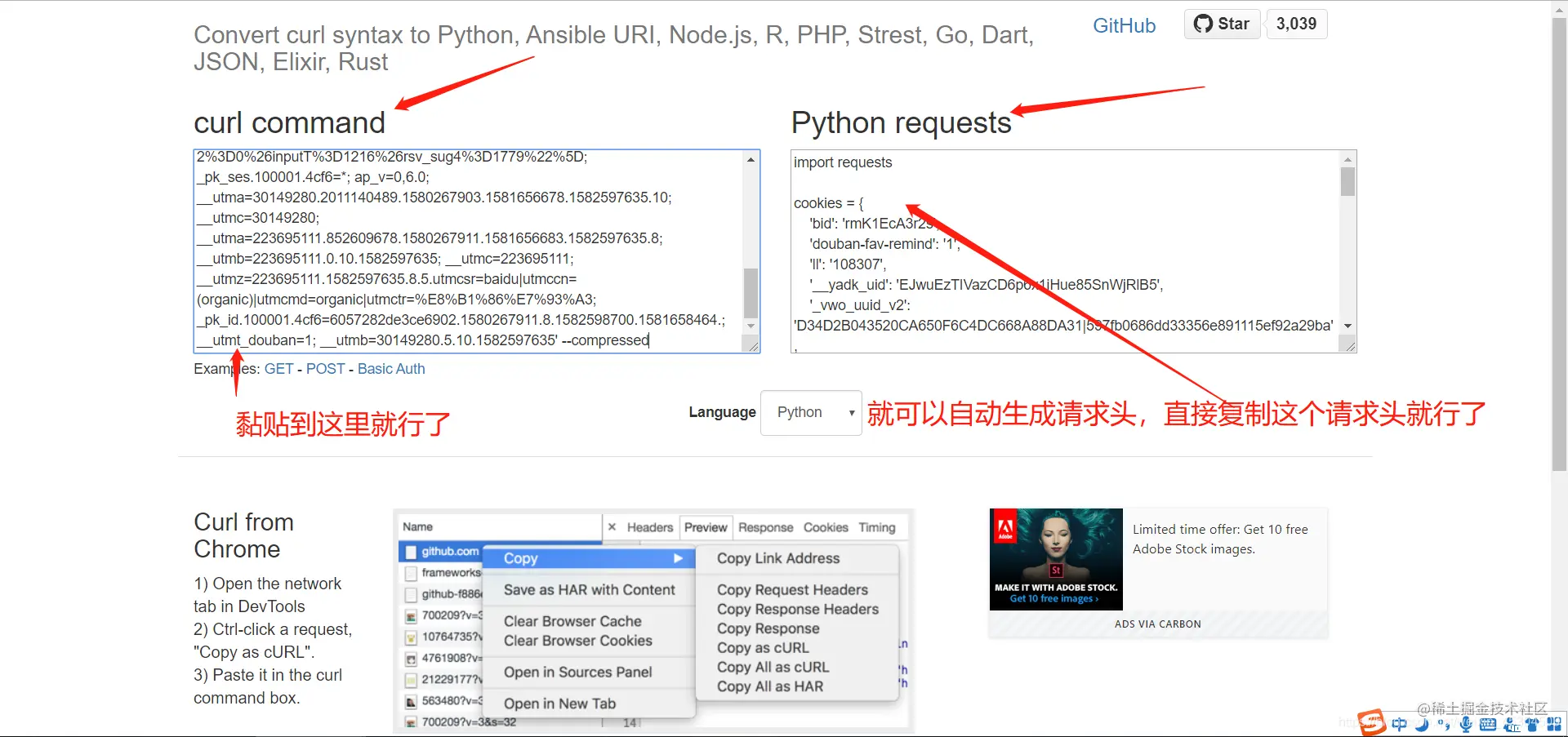Open the Language dropdown showing Python

coord(811,412)
